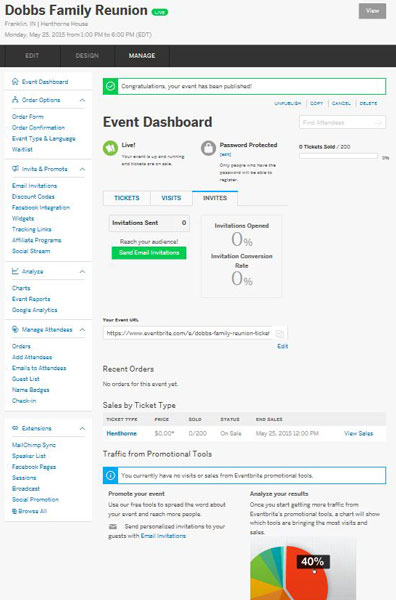The height and width of the screenshot is (600, 396).
Task: Click the green Live status icon
Action: click(110, 148)
